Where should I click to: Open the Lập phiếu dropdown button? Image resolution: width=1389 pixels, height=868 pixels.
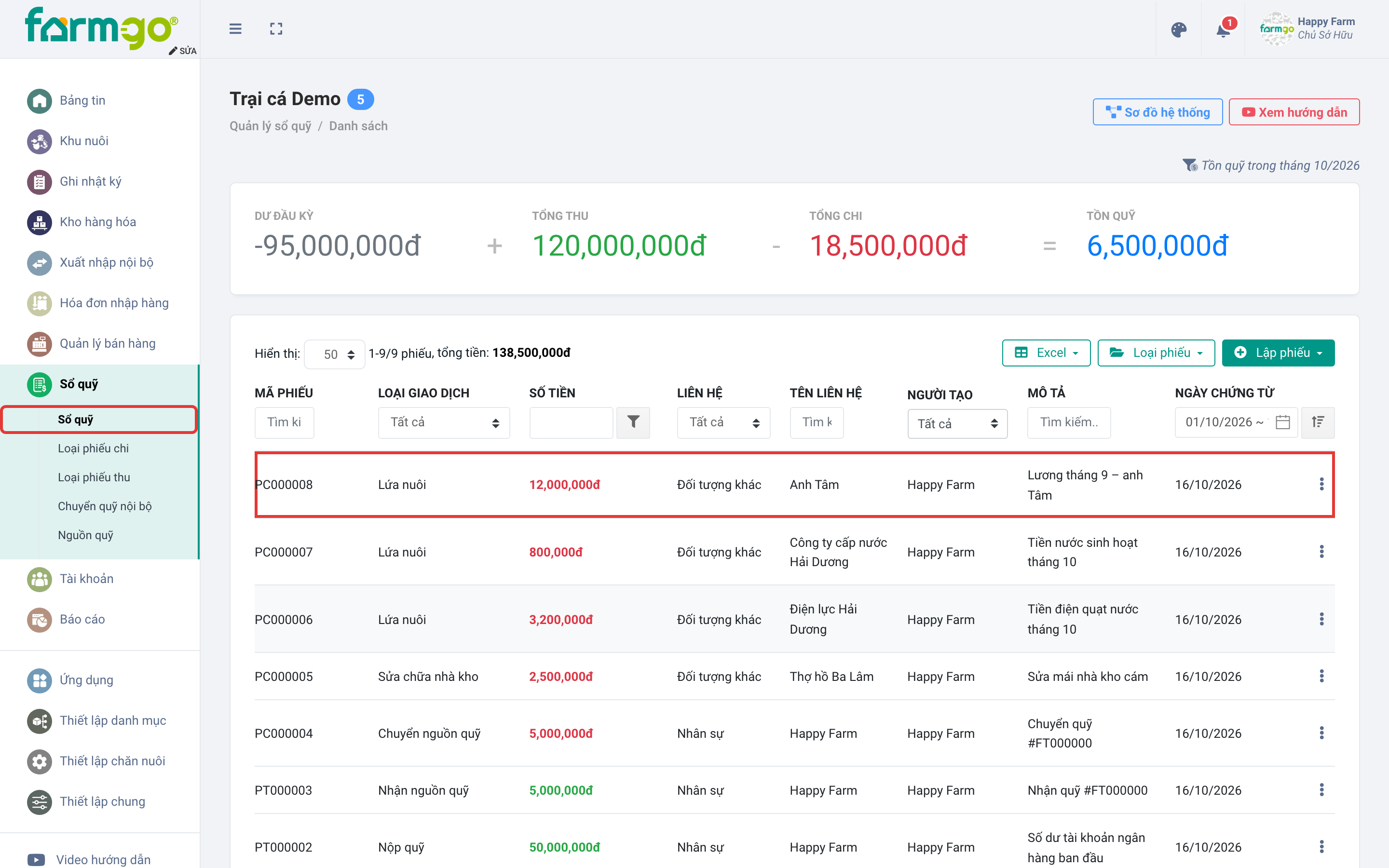1278,353
